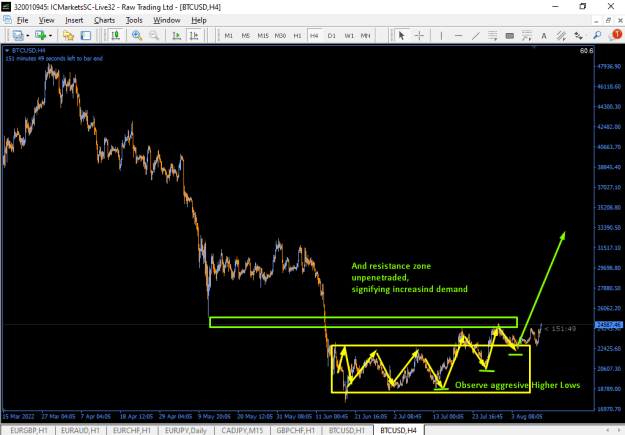Click the 13 Jul 00:05 date label
This screenshot has height=435, width=625.
[448, 416]
